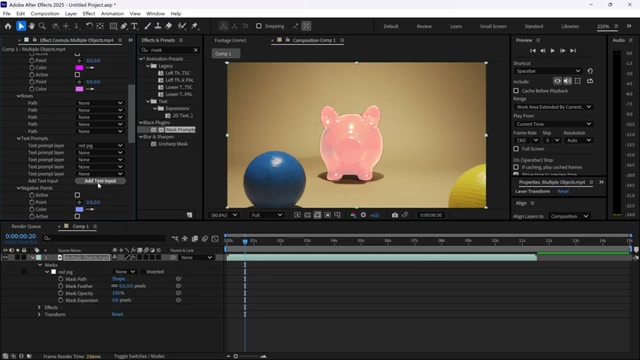Jump to last frame in Preview
Image resolution: width=640 pixels, height=360 pixels.
(x=573, y=51)
